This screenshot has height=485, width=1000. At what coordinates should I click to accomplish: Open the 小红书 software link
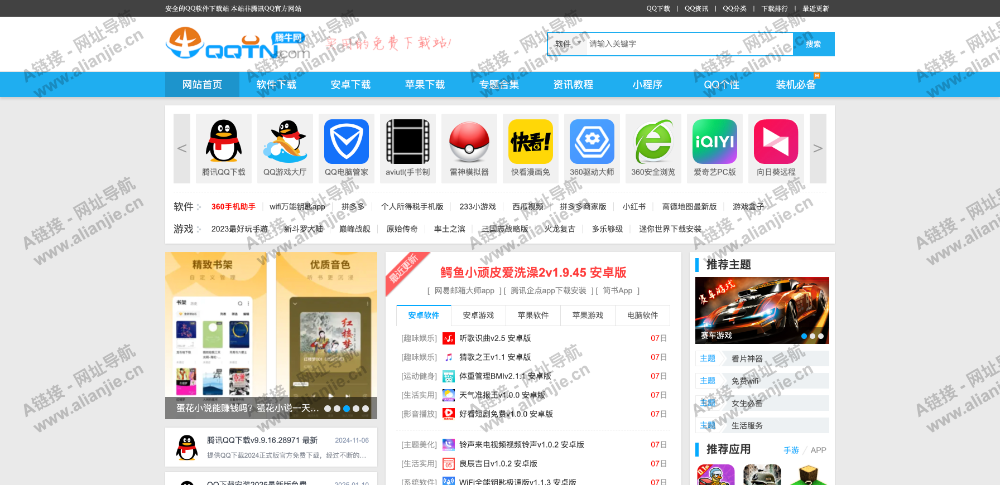tap(634, 207)
